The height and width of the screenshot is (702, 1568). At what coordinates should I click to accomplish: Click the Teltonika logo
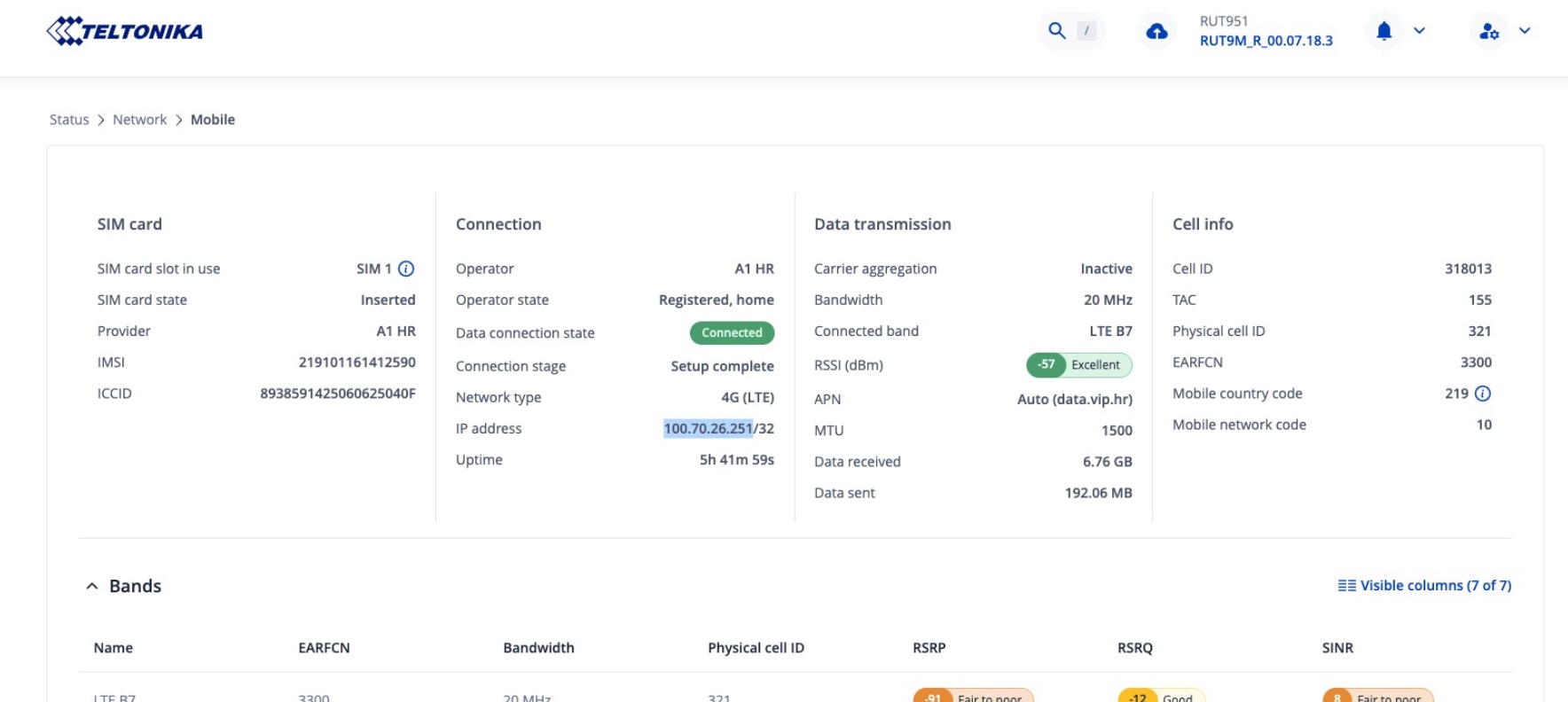point(124,32)
